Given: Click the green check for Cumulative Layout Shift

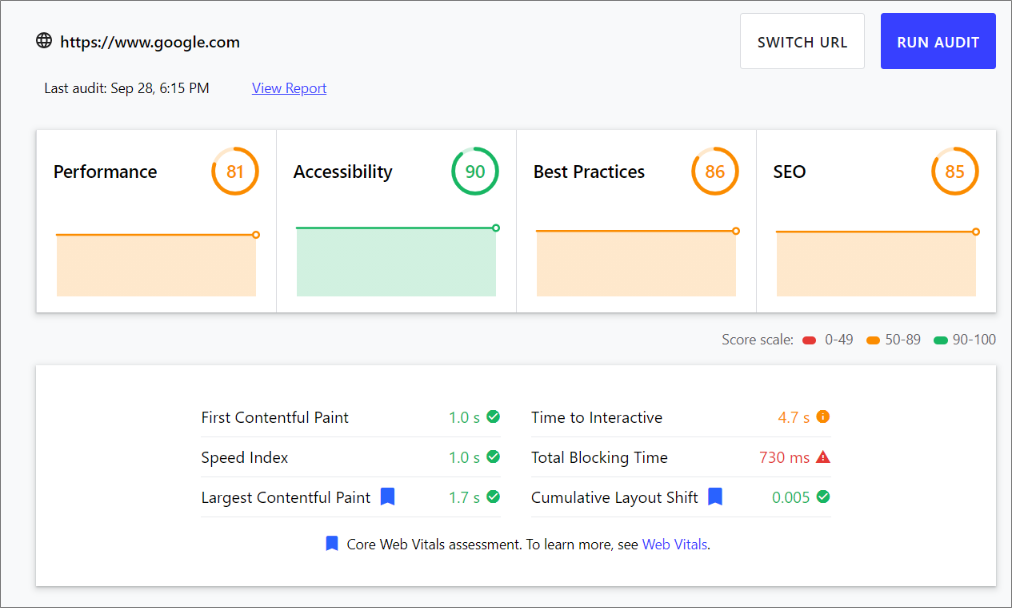Looking at the screenshot, I should [x=823, y=497].
